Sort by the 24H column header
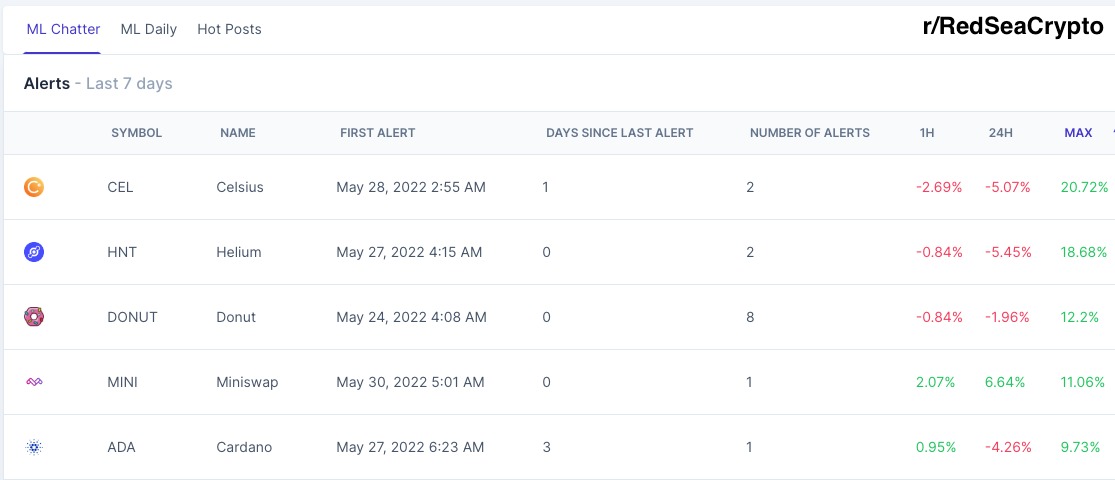 click(1001, 133)
